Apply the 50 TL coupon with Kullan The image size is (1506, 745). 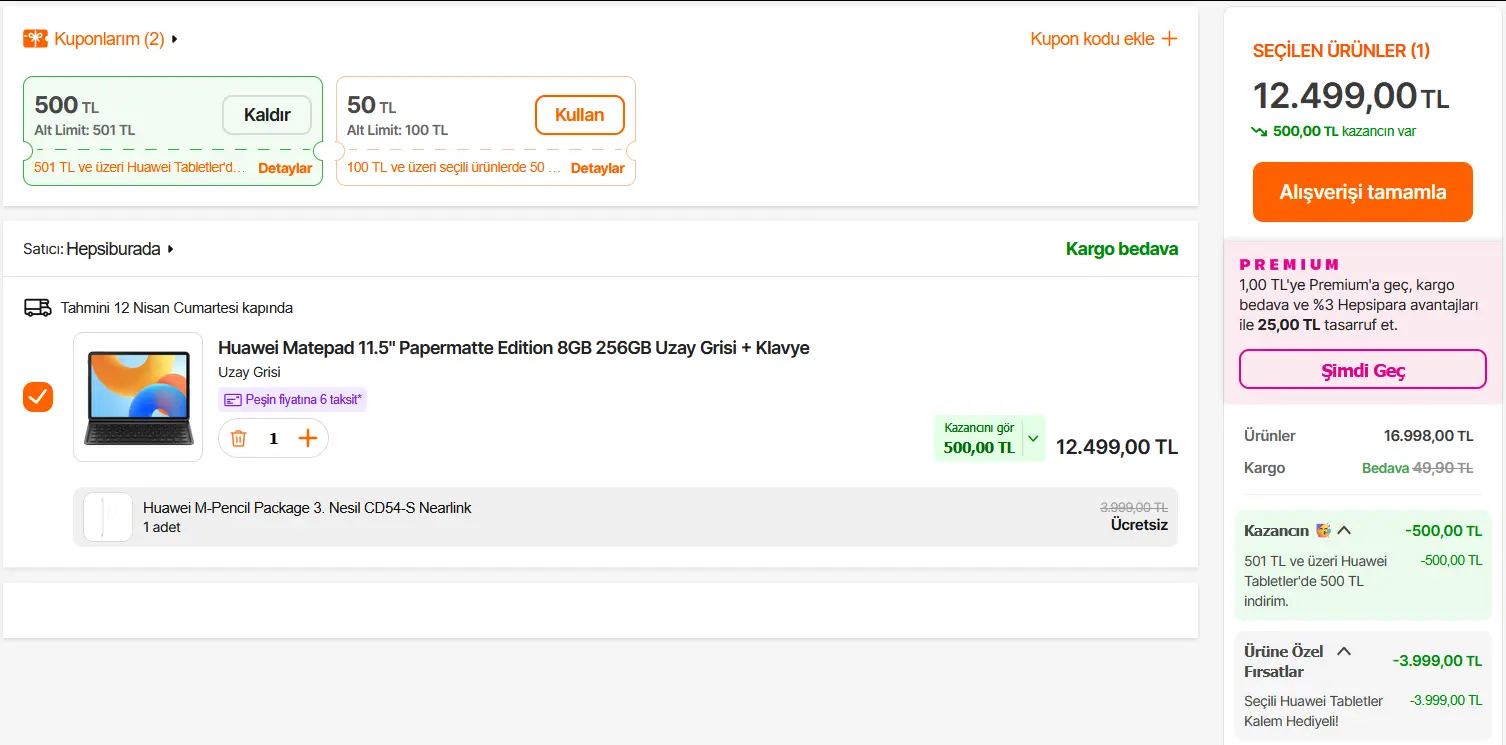(580, 115)
